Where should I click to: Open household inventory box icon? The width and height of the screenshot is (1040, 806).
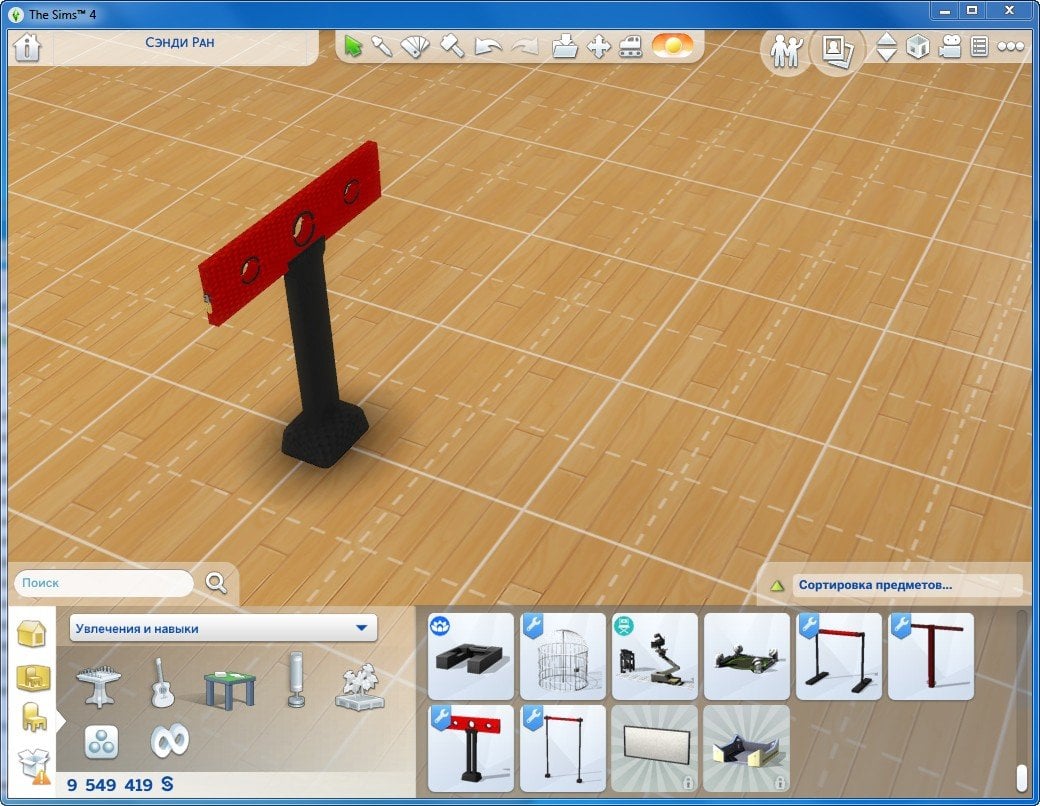(x=34, y=766)
